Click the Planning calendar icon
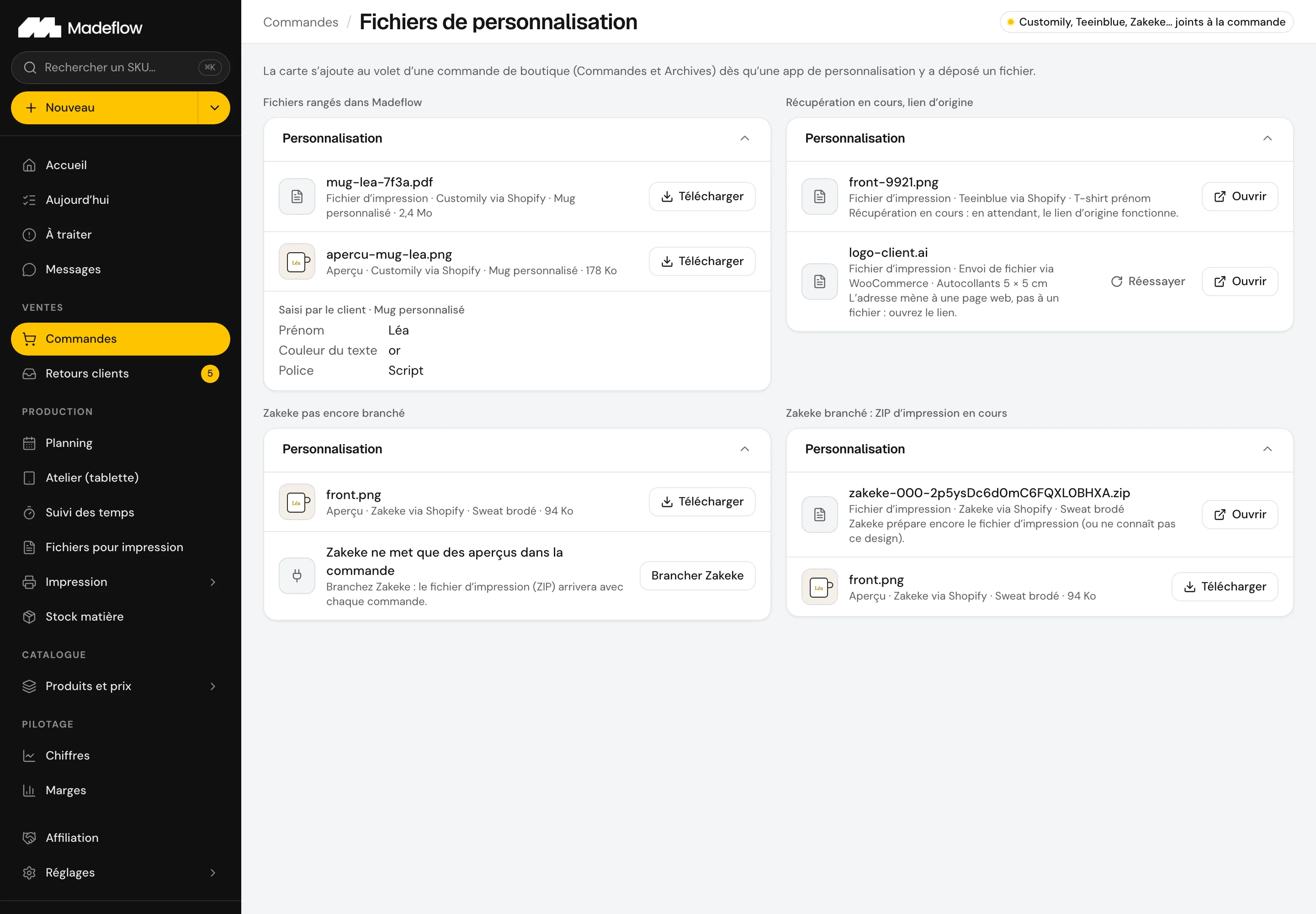 [x=29, y=443]
